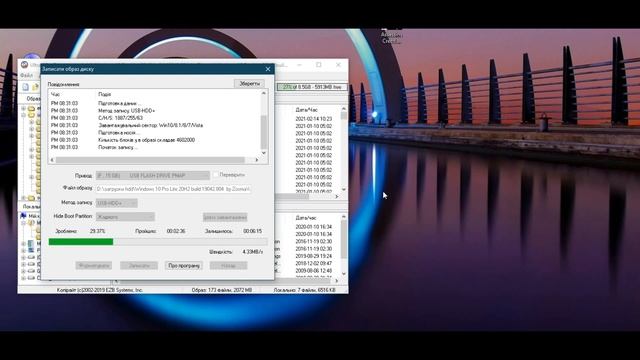Open the Привод USB flash drive dropdown

pyautogui.click(x=153, y=176)
